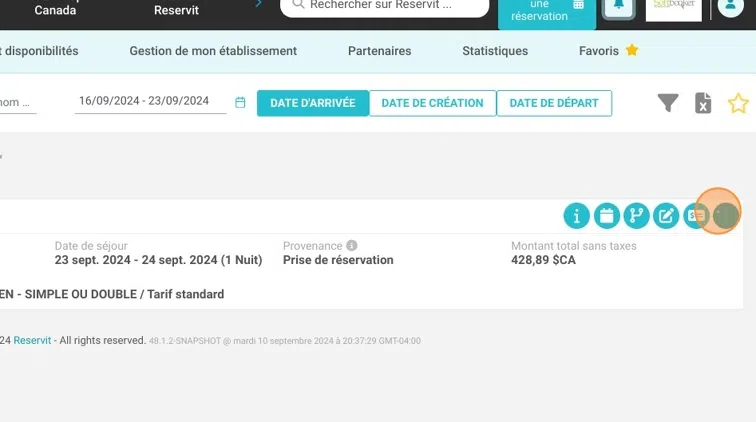Viewport: 756px width, 422px height.
Task: Click the stay dates 23 sept. 2024 - 24 sept. 2024
Action: [158, 260]
